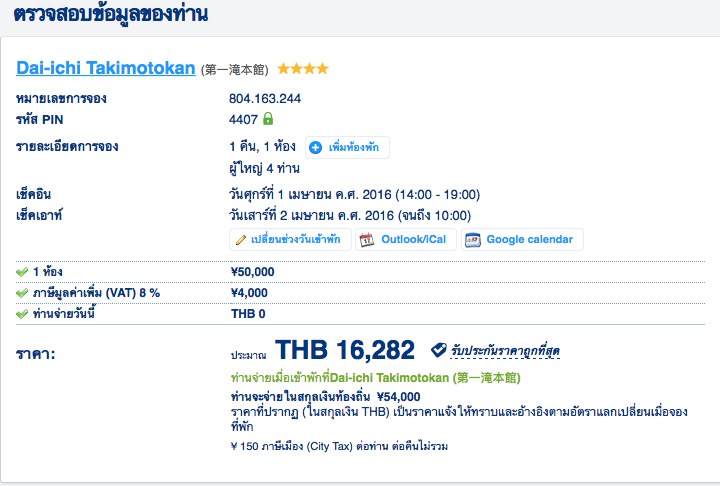Click the THB 16,282 price total
The height and width of the screenshot is (486, 720).
[x=345, y=350]
